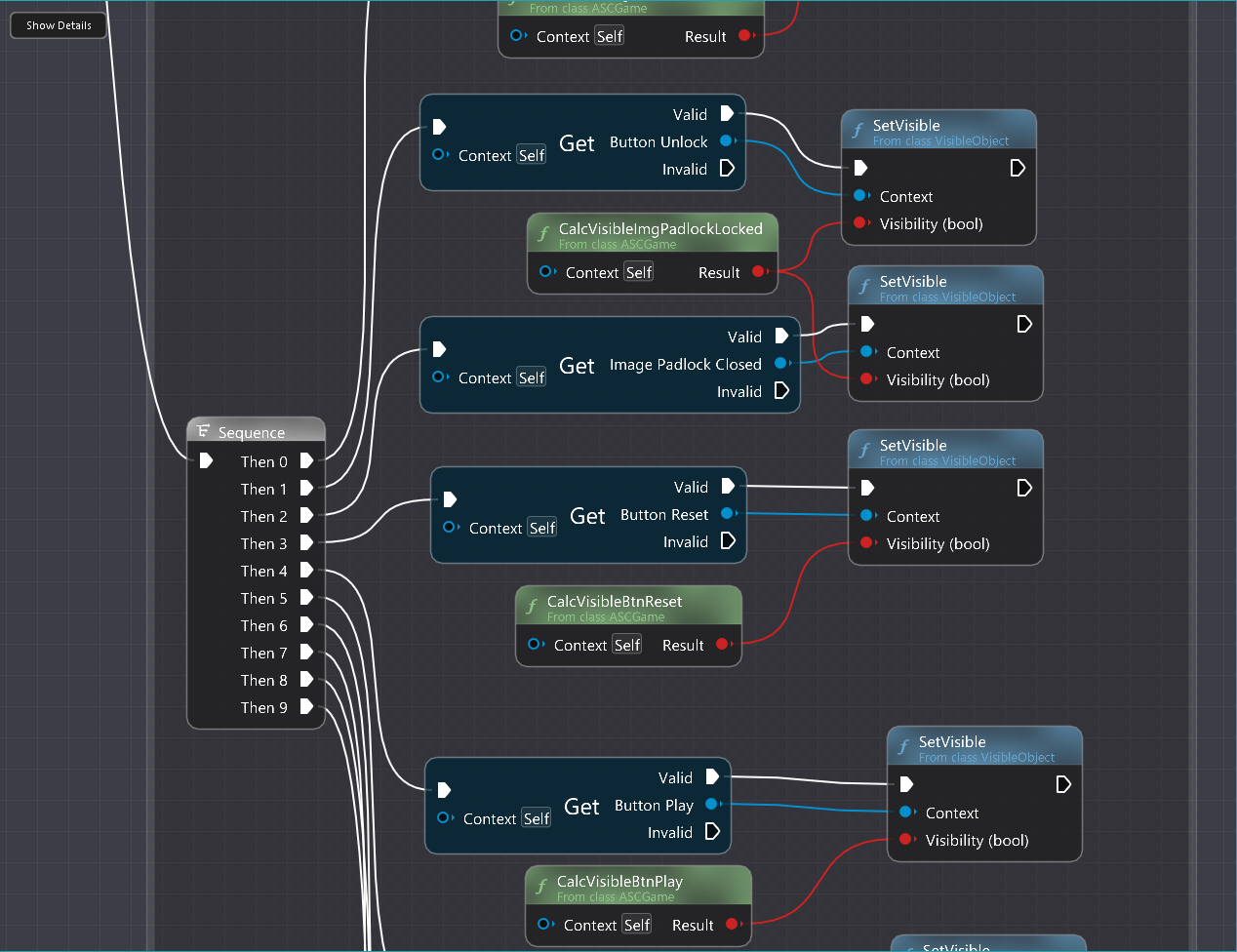Screen dimensions: 1237x952
Task: Click Visibility (bool) pin on SetVisible beside Button Reset
Action: [x=868, y=542]
